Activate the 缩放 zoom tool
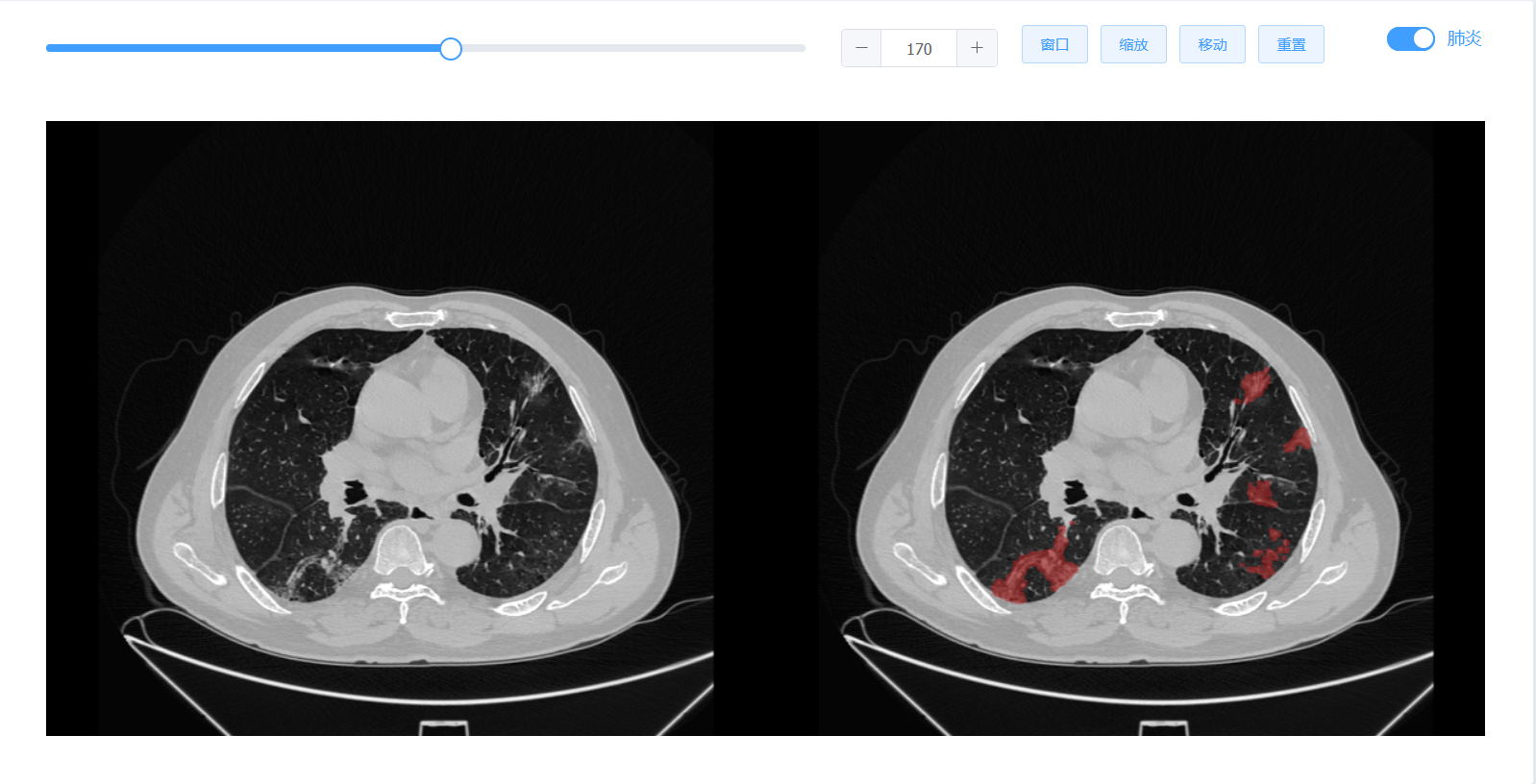The image size is (1536, 784). (x=1133, y=44)
